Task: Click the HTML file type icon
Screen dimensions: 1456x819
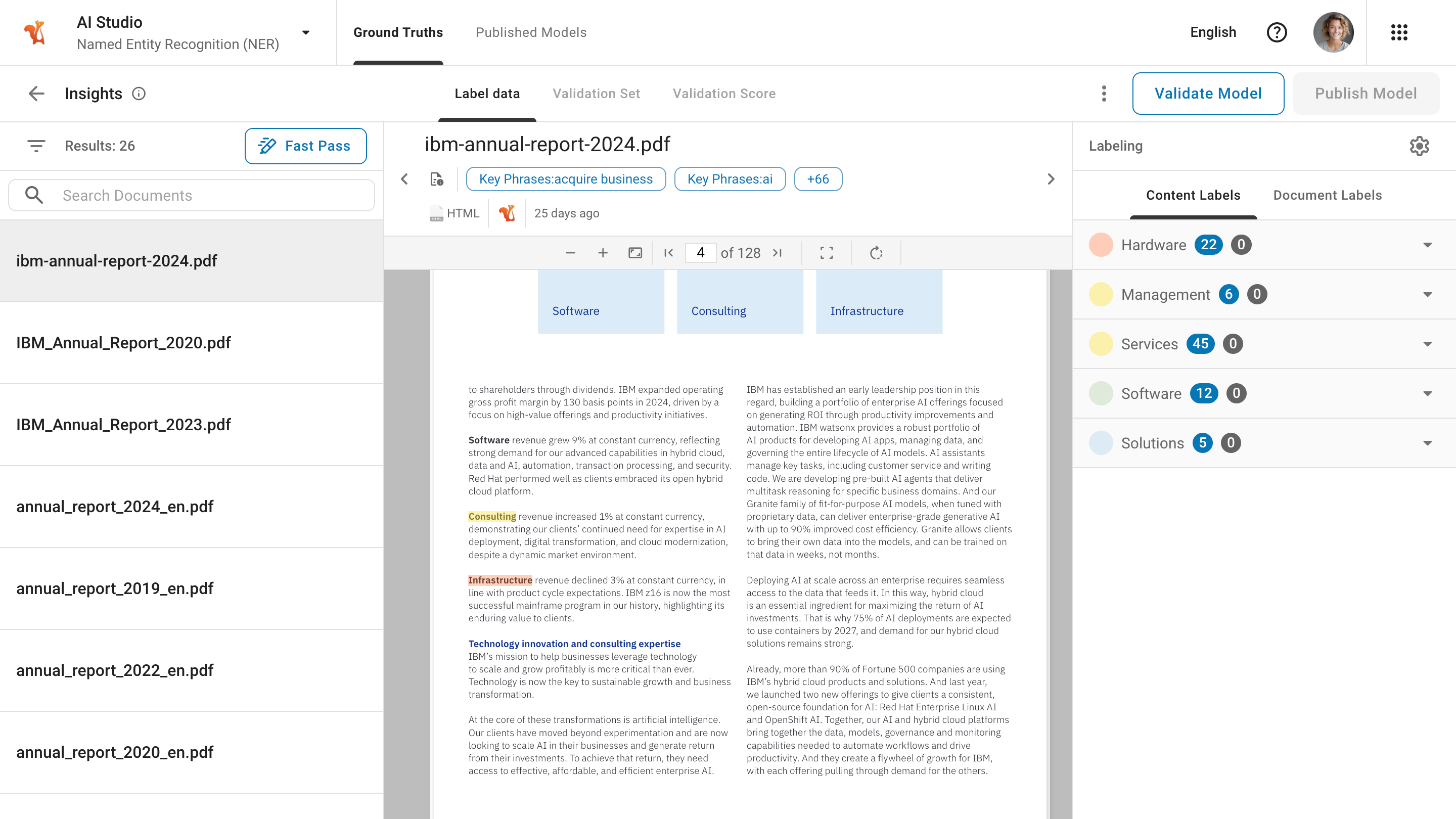Action: [436, 213]
